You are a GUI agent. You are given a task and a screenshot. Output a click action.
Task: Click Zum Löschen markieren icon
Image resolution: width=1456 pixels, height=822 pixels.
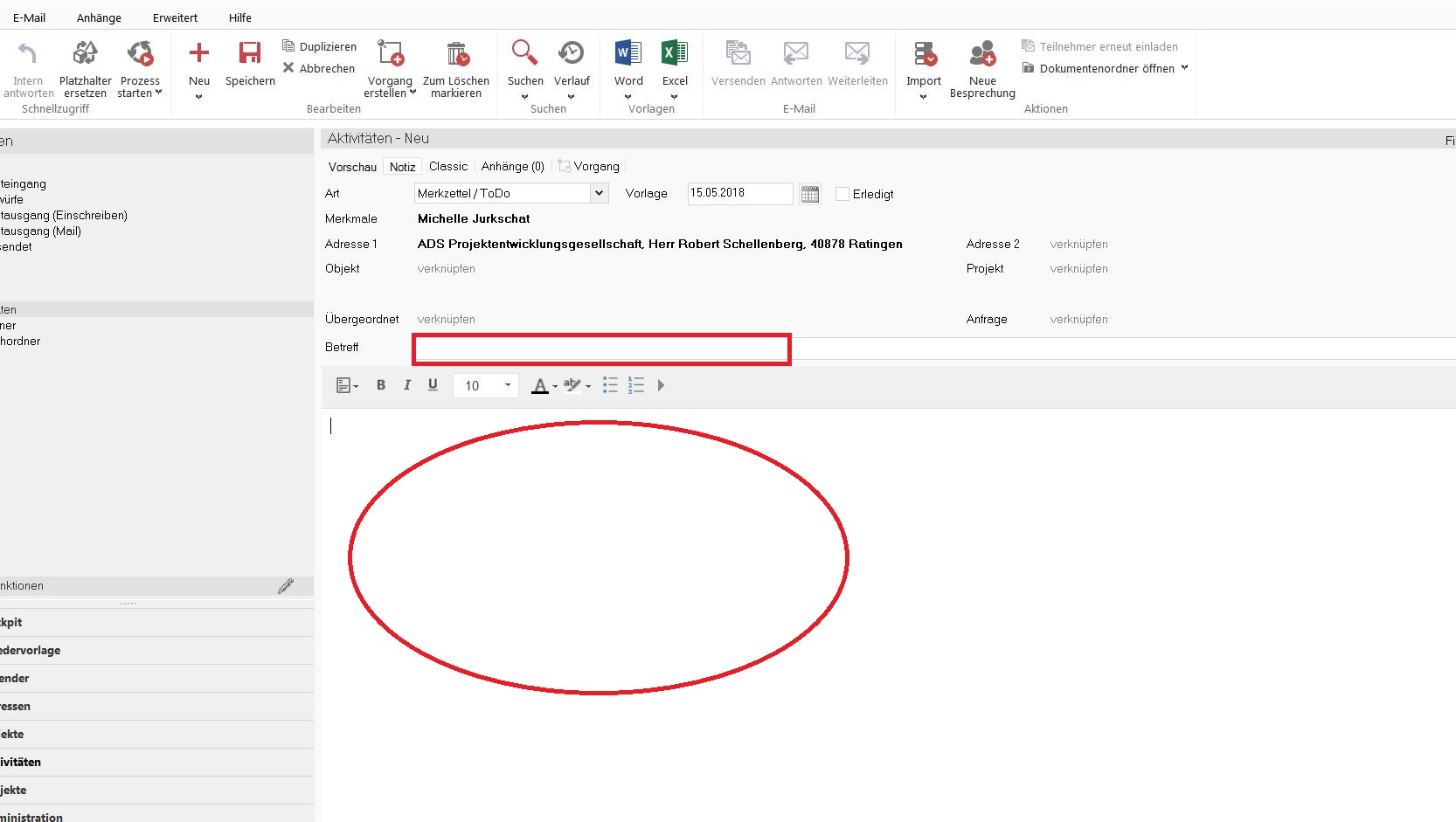pos(457,54)
